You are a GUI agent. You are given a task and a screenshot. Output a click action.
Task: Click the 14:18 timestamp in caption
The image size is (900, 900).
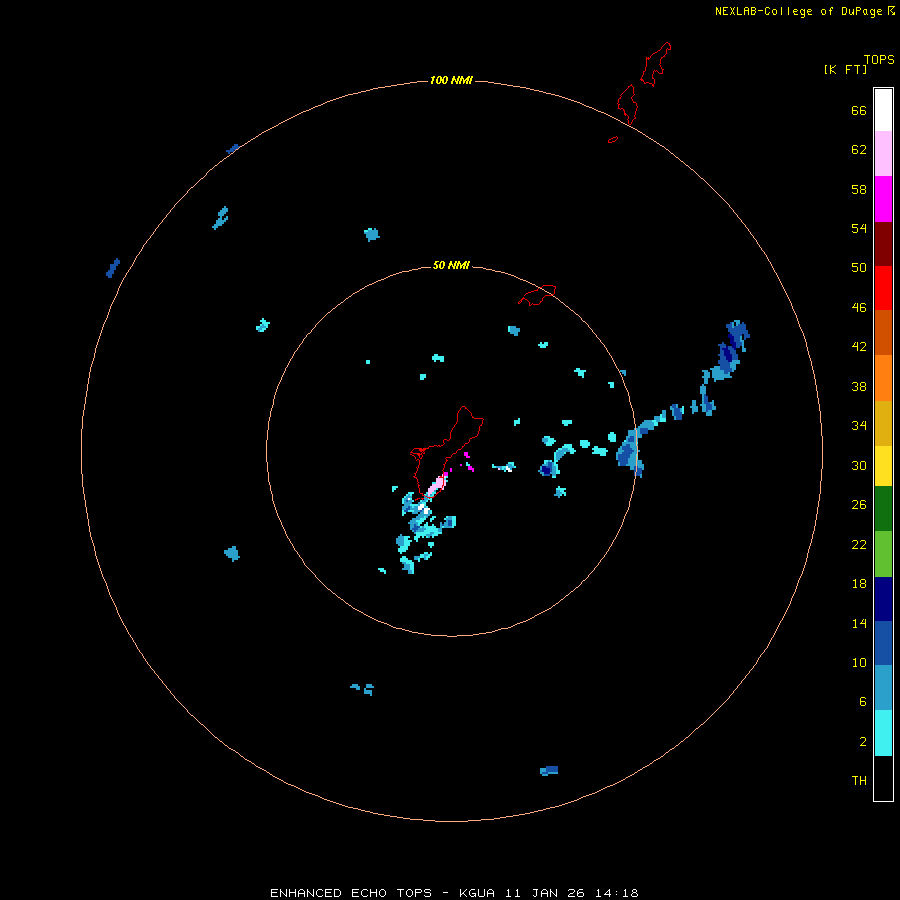tap(617, 893)
